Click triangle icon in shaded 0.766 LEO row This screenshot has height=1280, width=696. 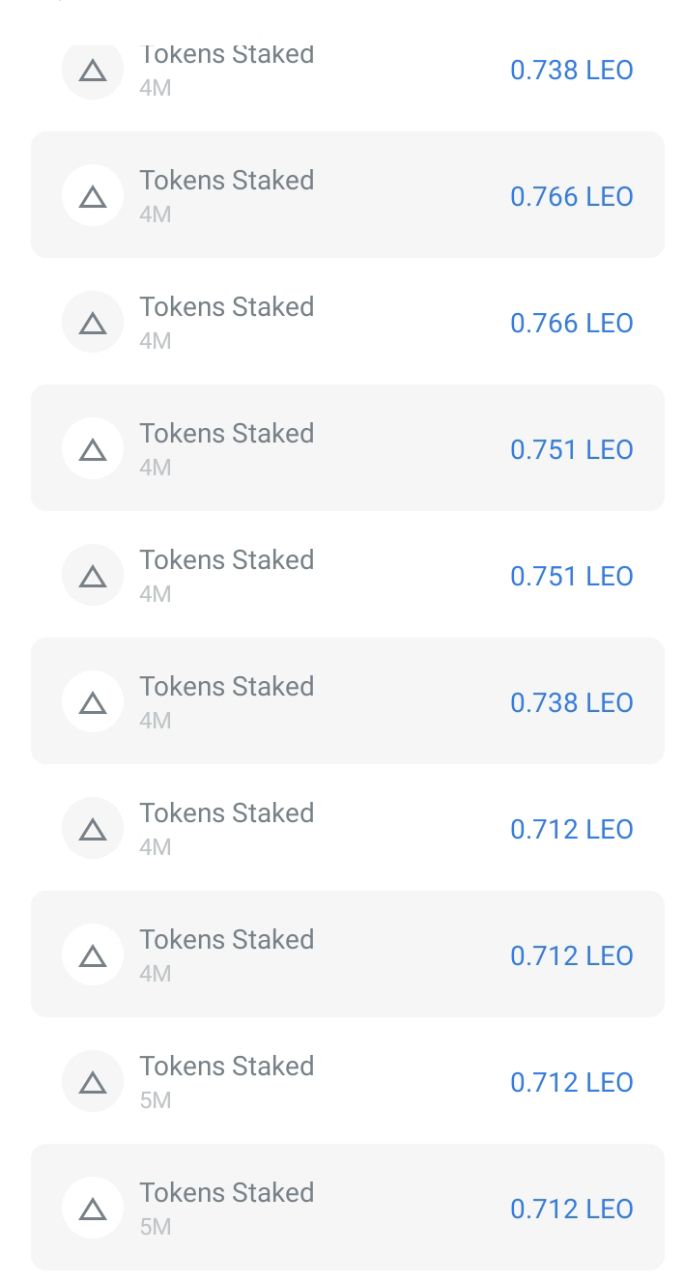tap(93, 196)
